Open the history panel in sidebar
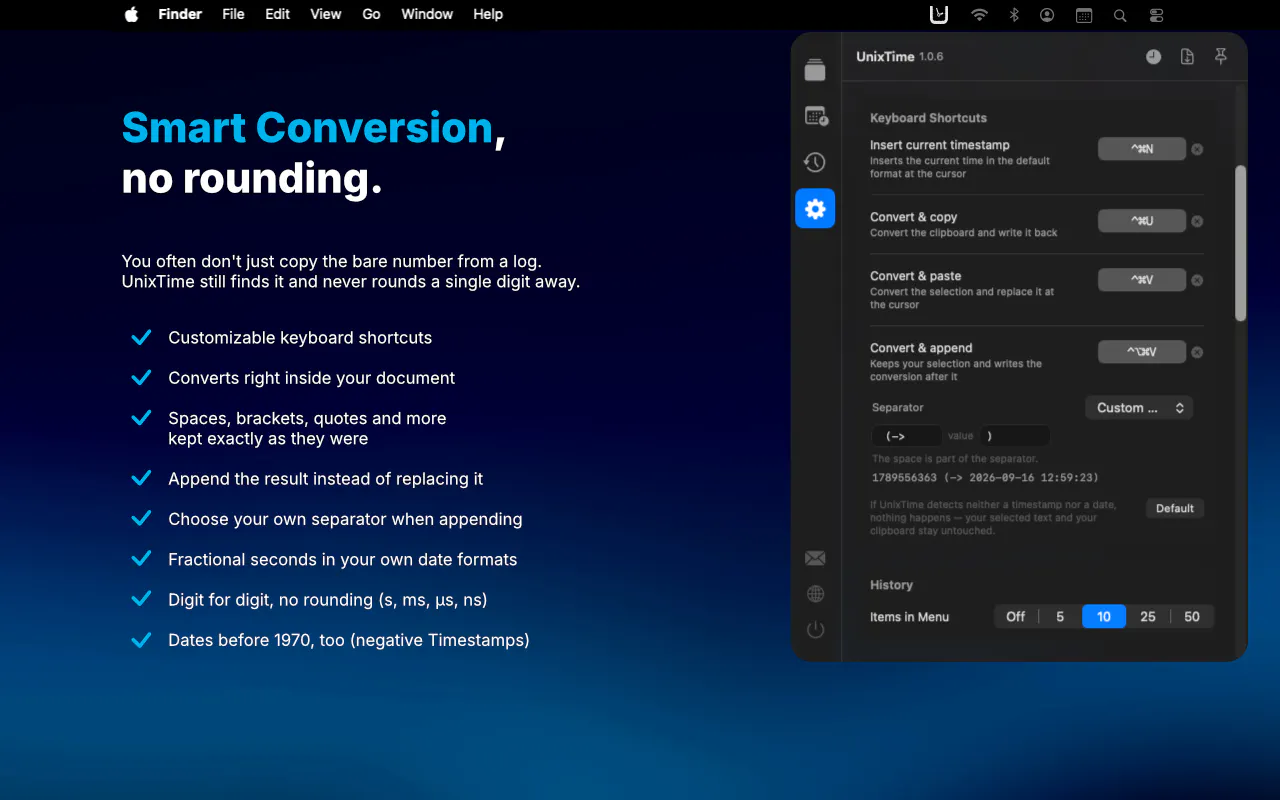This screenshot has height=800, width=1280. pos(815,162)
